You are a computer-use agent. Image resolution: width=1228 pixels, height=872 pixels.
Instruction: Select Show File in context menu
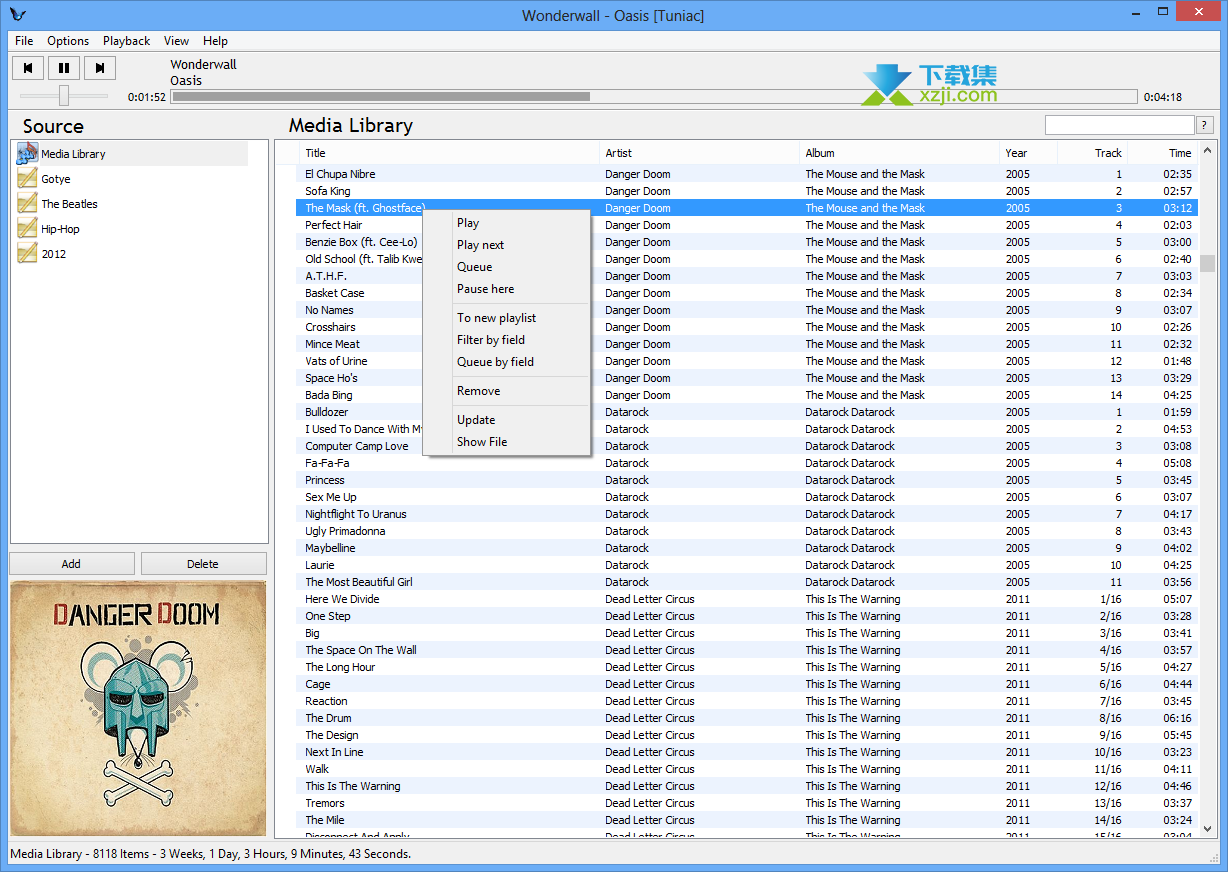coord(506,442)
